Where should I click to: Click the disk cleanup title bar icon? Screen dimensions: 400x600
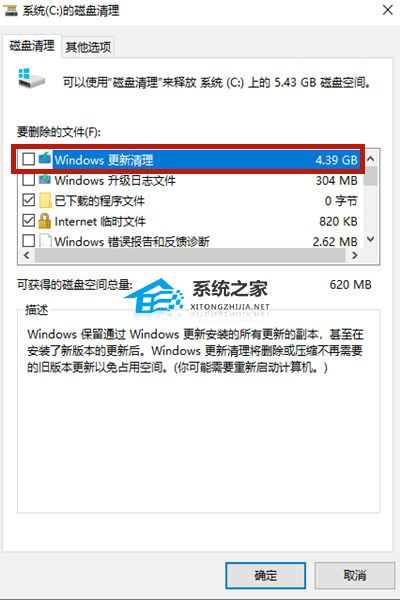tap(10, 10)
